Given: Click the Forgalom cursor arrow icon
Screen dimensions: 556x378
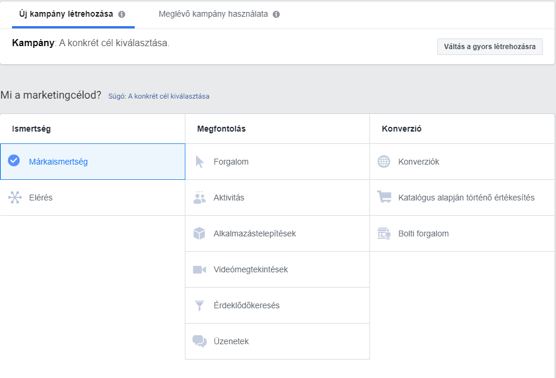Looking at the screenshot, I should (x=200, y=162).
